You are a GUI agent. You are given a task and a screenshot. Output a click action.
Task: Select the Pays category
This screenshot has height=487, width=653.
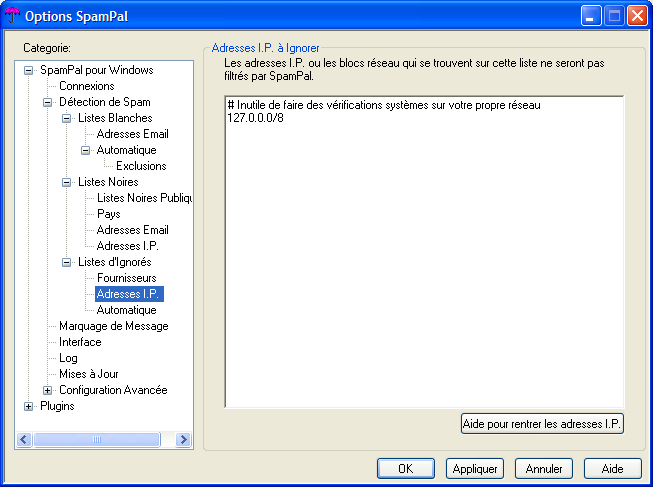109,214
